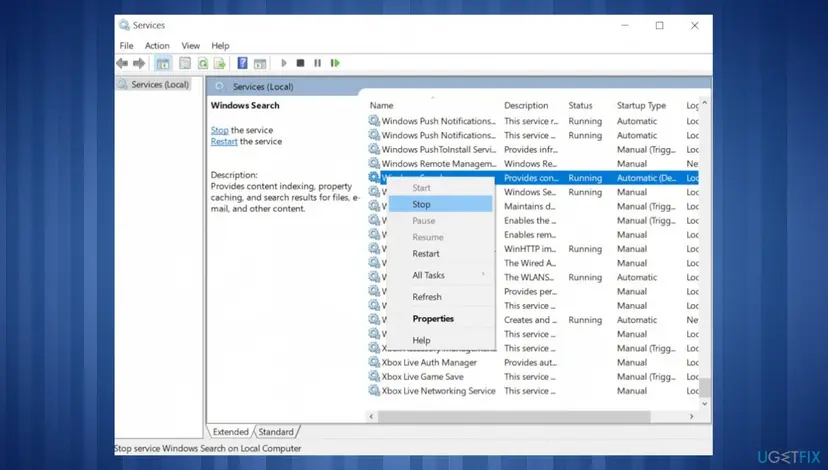The width and height of the screenshot is (828, 470).
Task: Click the 'Windows Re...' description cell
Action: 530,164
